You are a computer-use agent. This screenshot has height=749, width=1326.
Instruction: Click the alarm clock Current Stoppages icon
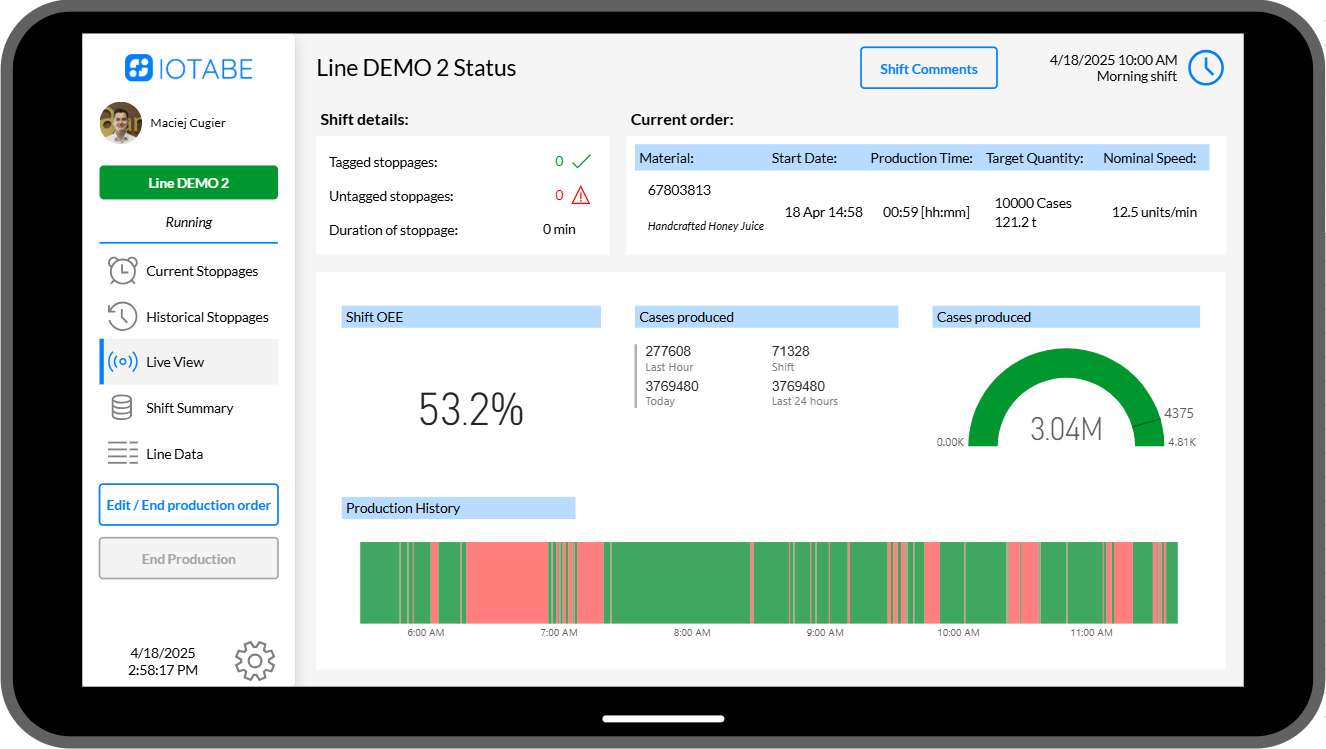pos(122,271)
